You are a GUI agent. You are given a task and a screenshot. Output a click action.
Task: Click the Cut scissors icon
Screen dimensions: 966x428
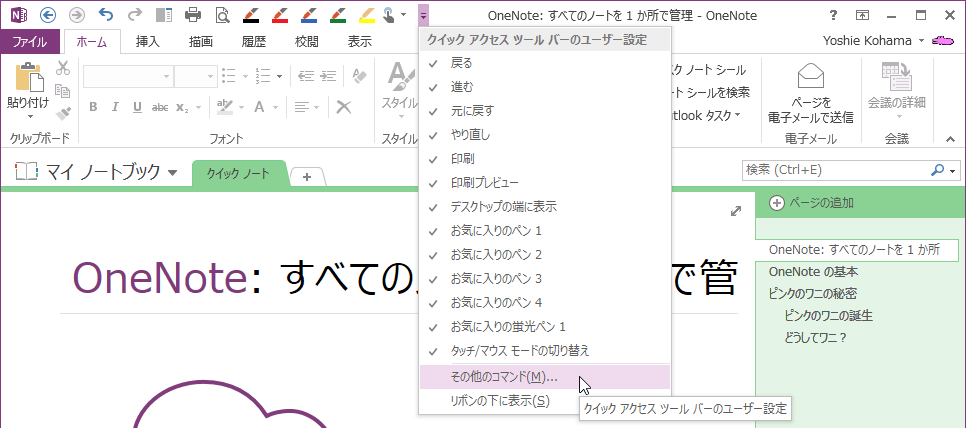click(x=62, y=68)
